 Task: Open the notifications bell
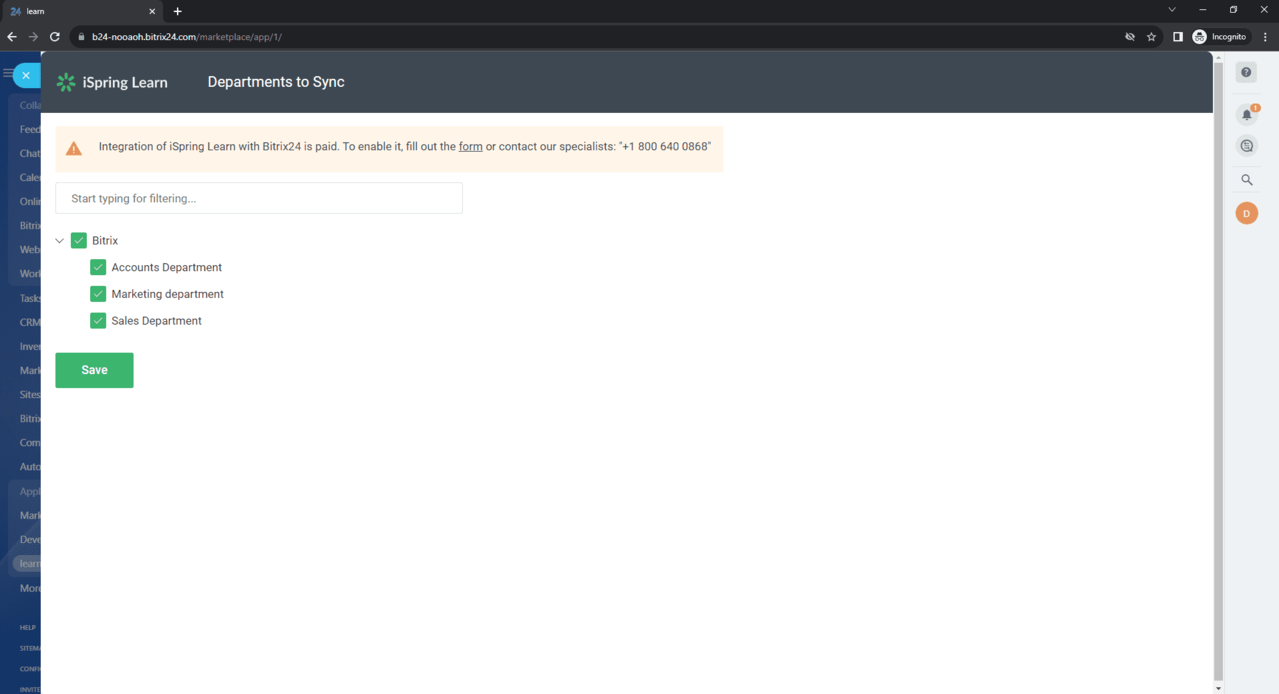[x=1246, y=114]
